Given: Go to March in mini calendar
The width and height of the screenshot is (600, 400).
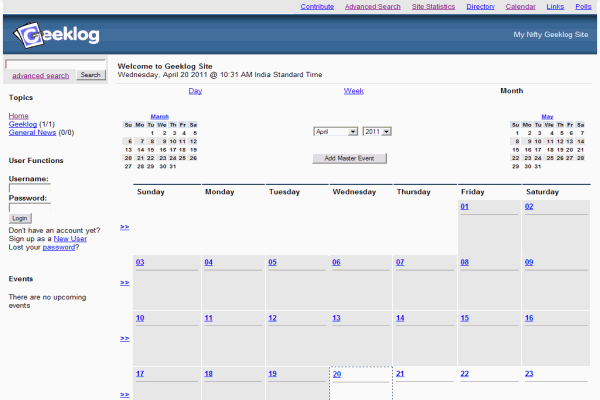Looking at the screenshot, I should (x=160, y=116).
